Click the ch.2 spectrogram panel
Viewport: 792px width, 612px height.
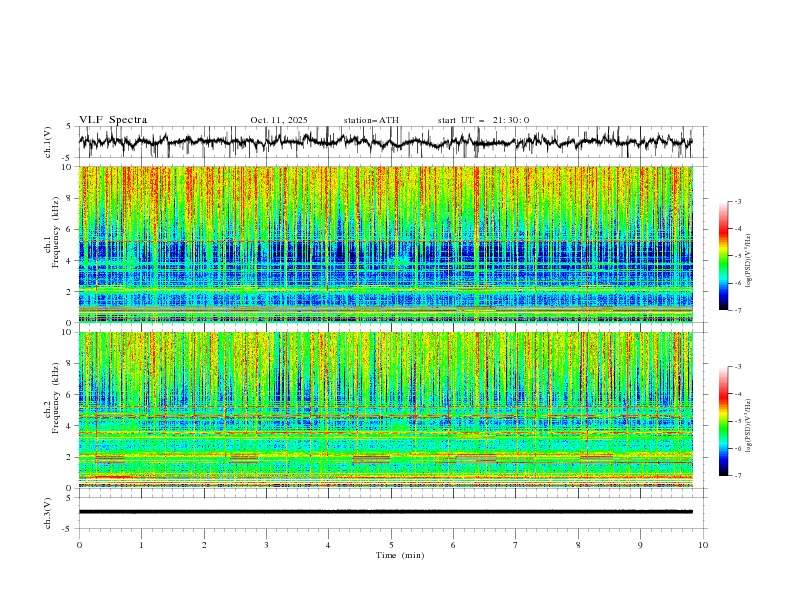[385, 410]
